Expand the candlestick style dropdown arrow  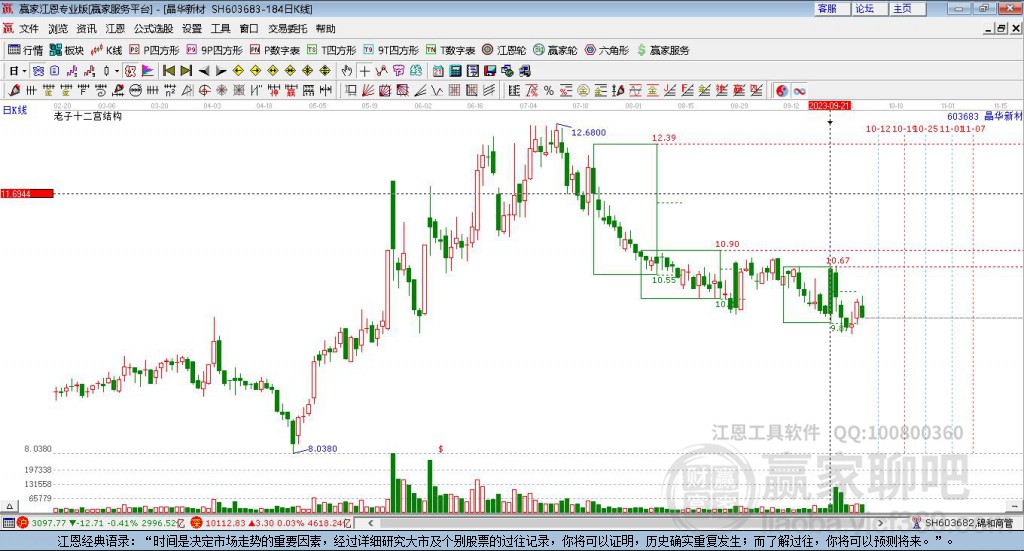click(117, 71)
